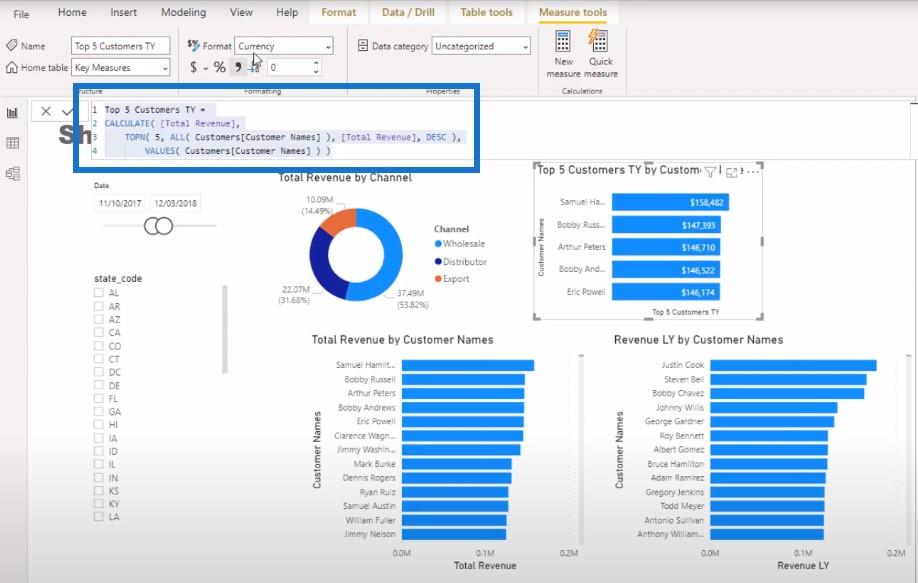Click the Quick measure icon
The height and width of the screenshot is (583, 918).
[598, 41]
